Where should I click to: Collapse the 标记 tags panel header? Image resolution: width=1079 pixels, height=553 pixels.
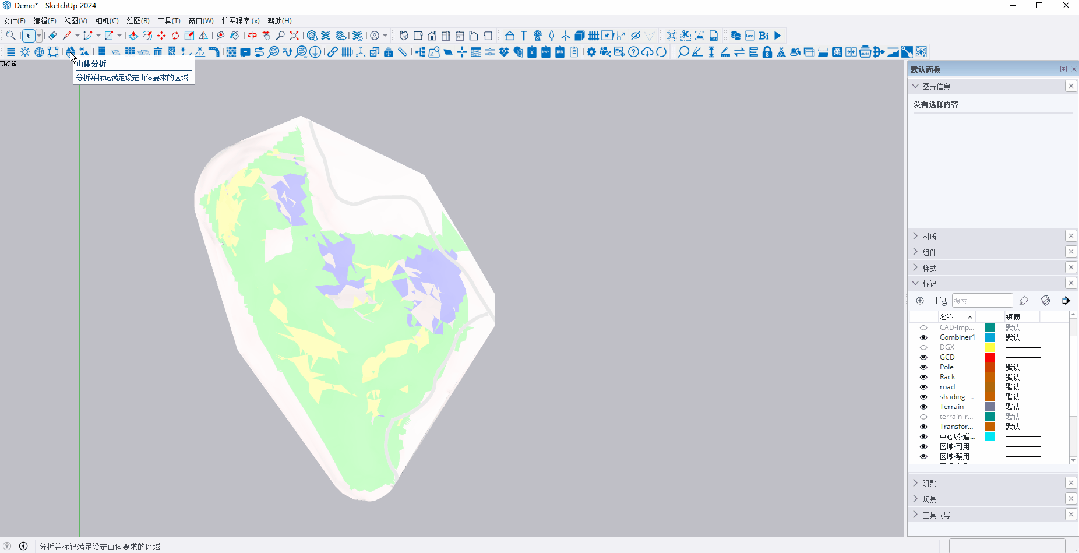coord(916,283)
